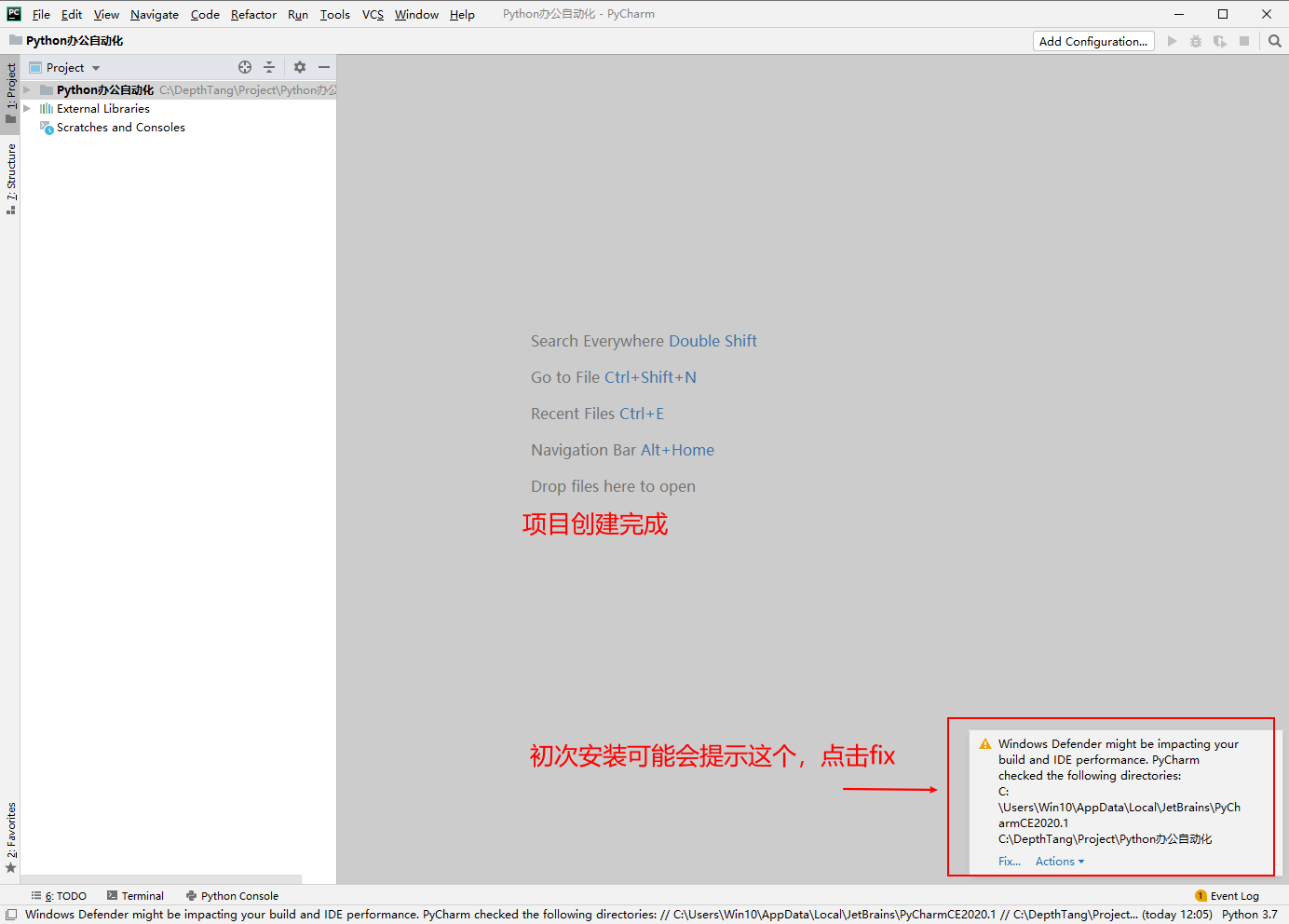Click the Favorites star icon
This screenshot has width=1289, height=924.
(x=11, y=867)
